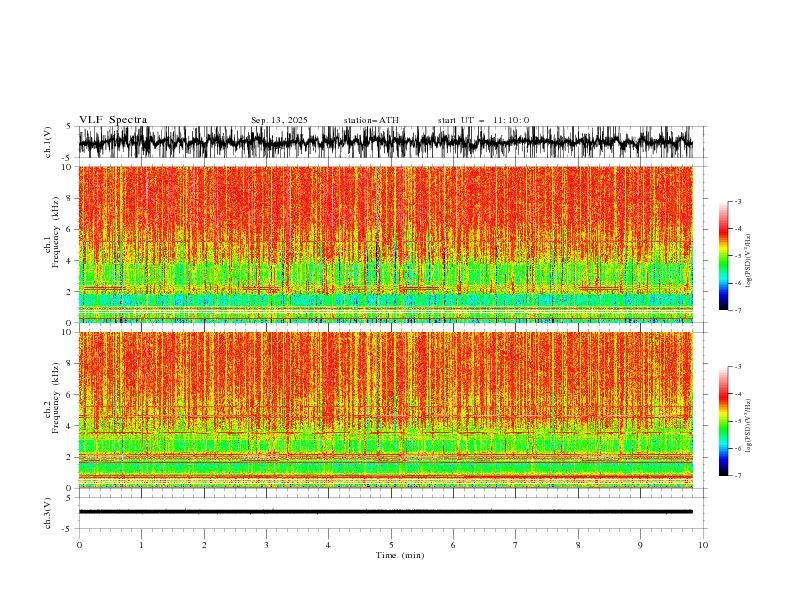Click lower color bar label 'log(PSD)(V²/Hz)'
Viewport: 792px width, 612px height.
749,426
